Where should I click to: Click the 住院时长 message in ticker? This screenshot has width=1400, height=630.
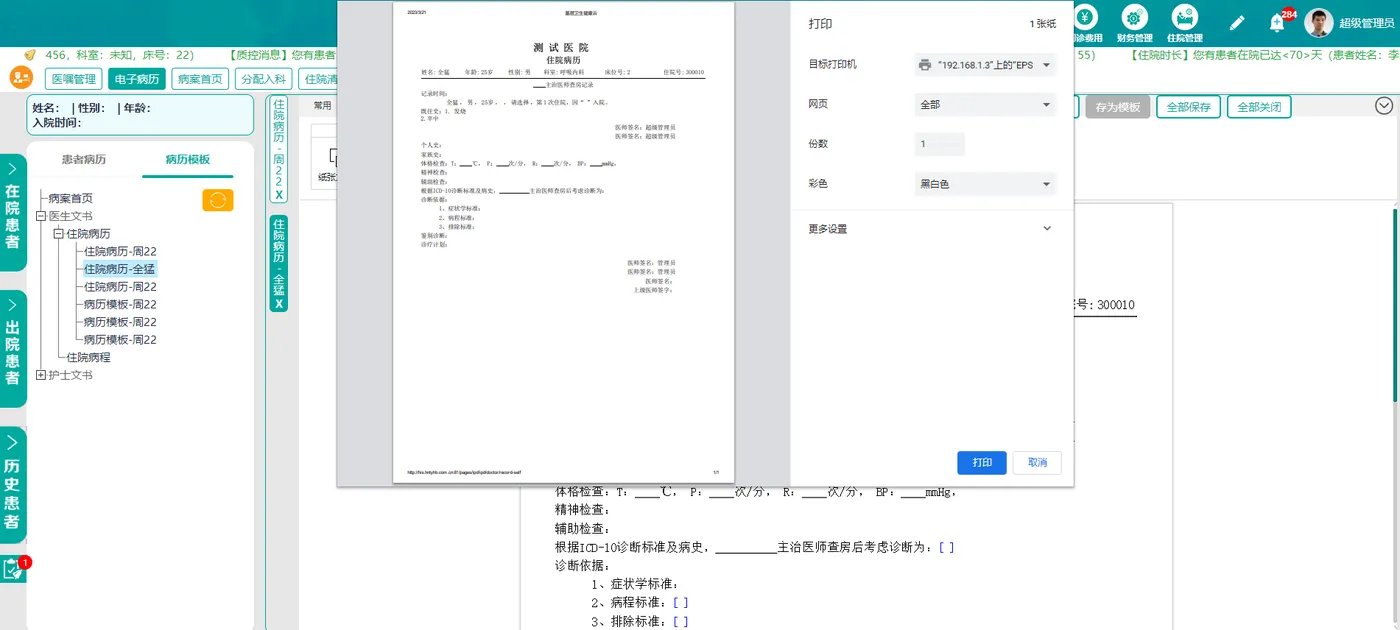[x=1264, y=56]
